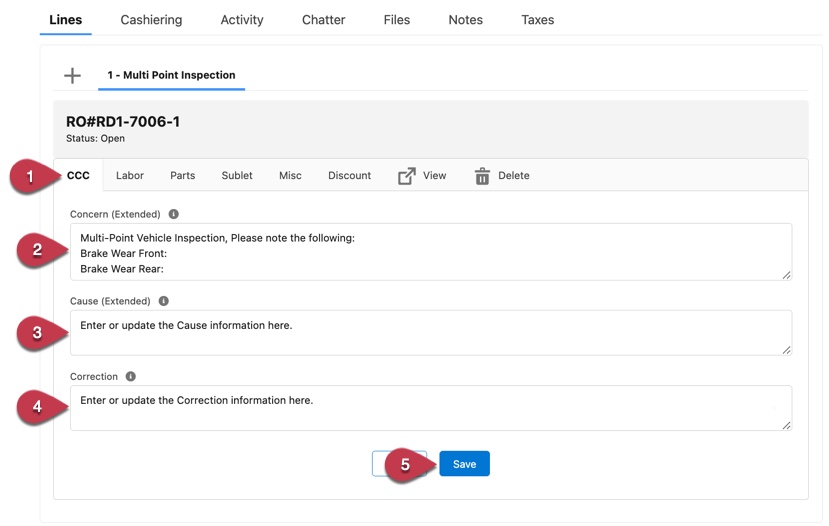This screenshot has width=829, height=526.
Task: Open the Parts sub-tab
Action: click(x=183, y=176)
